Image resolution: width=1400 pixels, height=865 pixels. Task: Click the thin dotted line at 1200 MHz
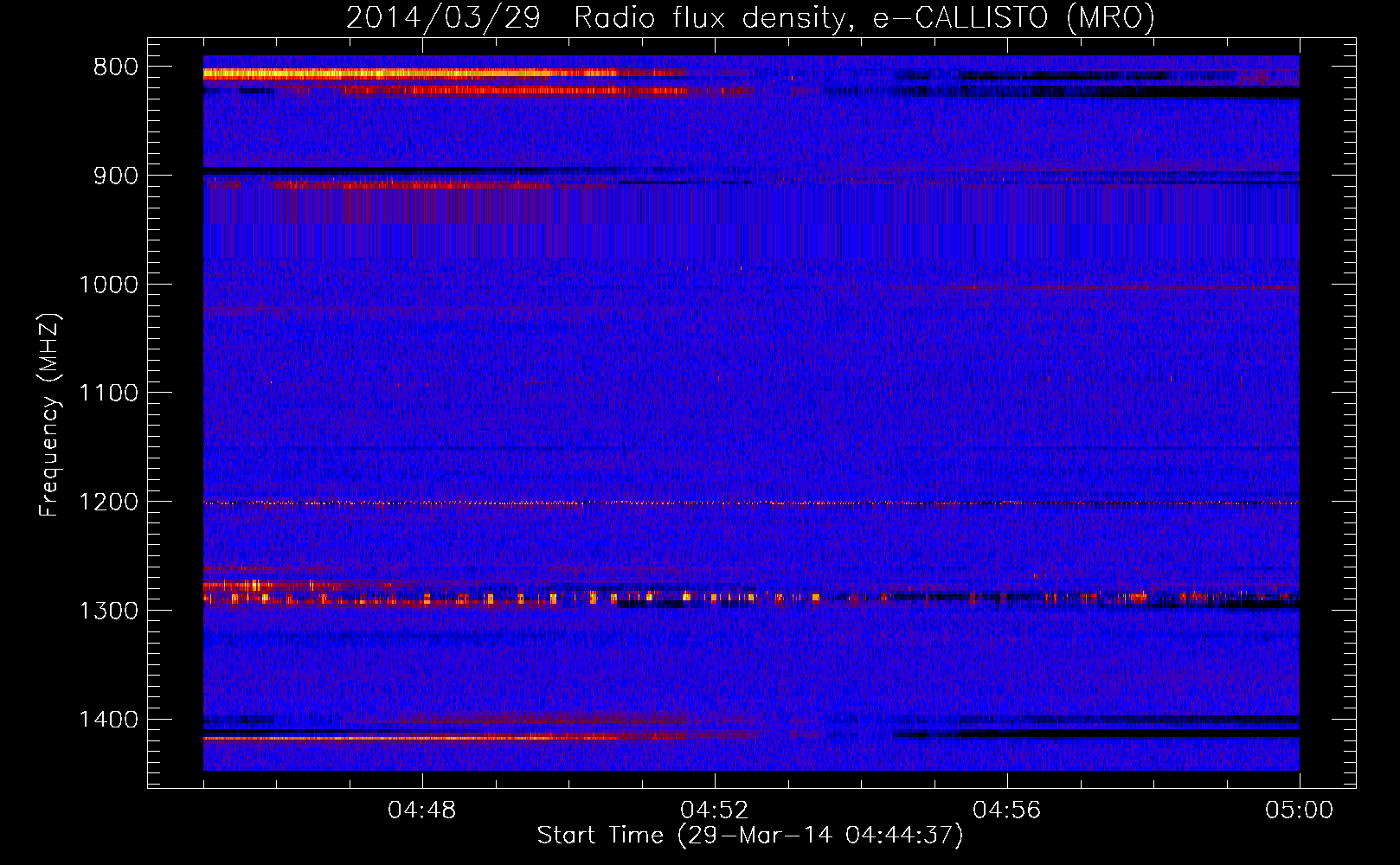coord(751,503)
